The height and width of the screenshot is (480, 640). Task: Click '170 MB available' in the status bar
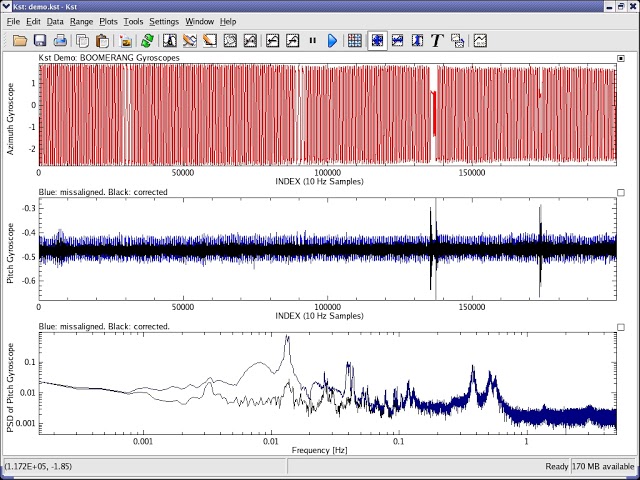coord(603,466)
